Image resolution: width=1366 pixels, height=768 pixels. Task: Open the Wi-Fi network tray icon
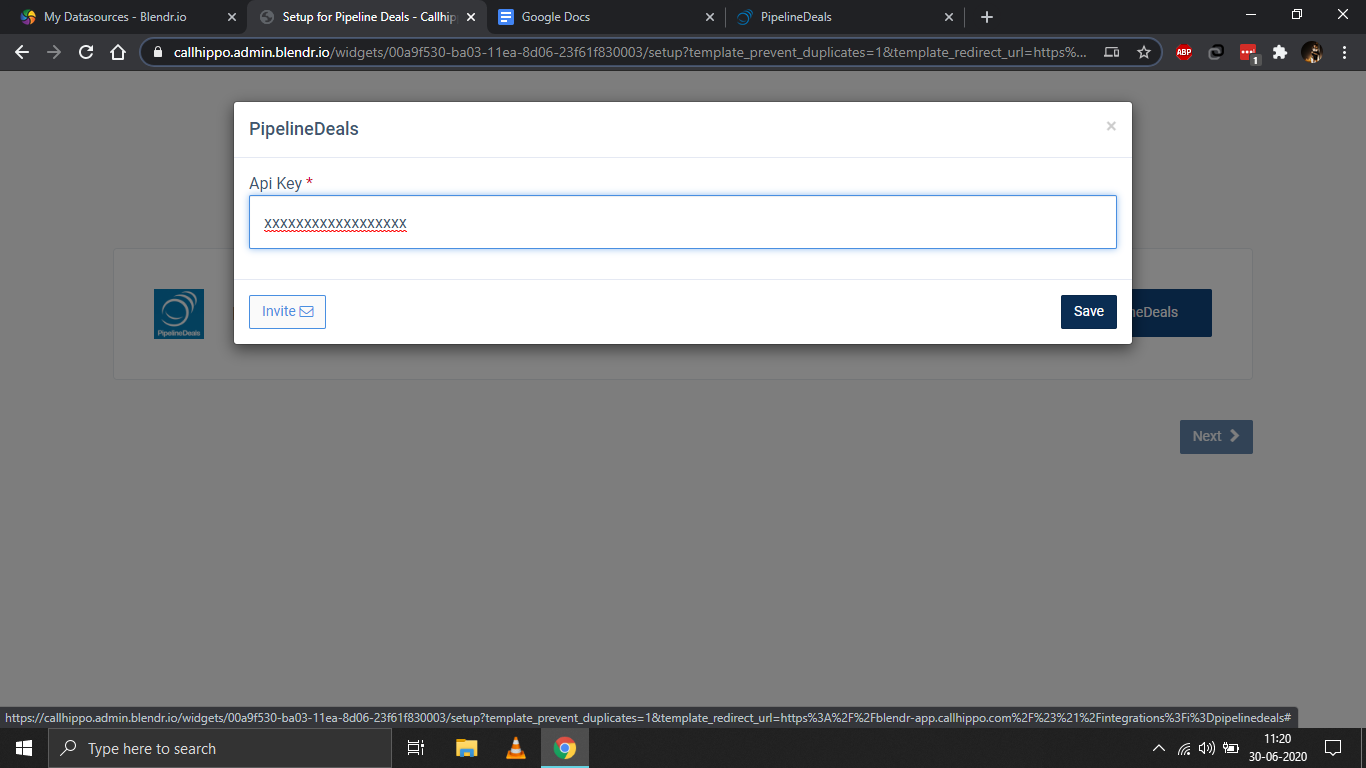tap(1184, 748)
